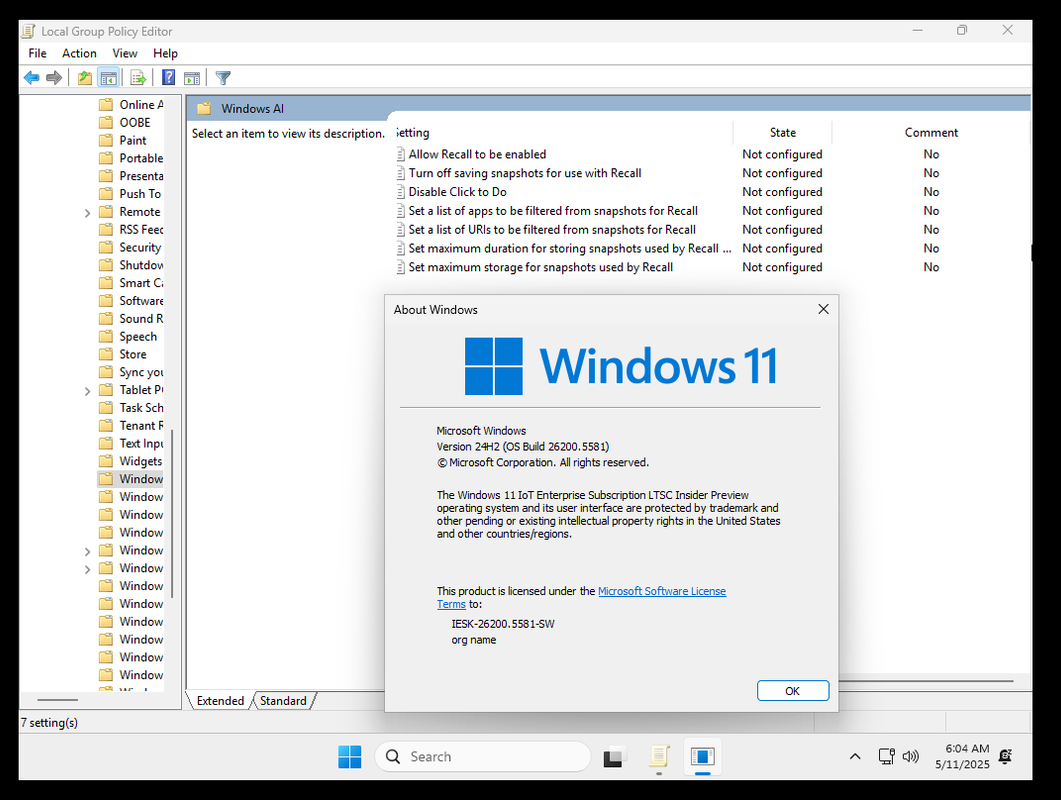The width and height of the screenshot is (1061, 800).
Task: Switch to the Standard tab
Action: pos(283,701)
